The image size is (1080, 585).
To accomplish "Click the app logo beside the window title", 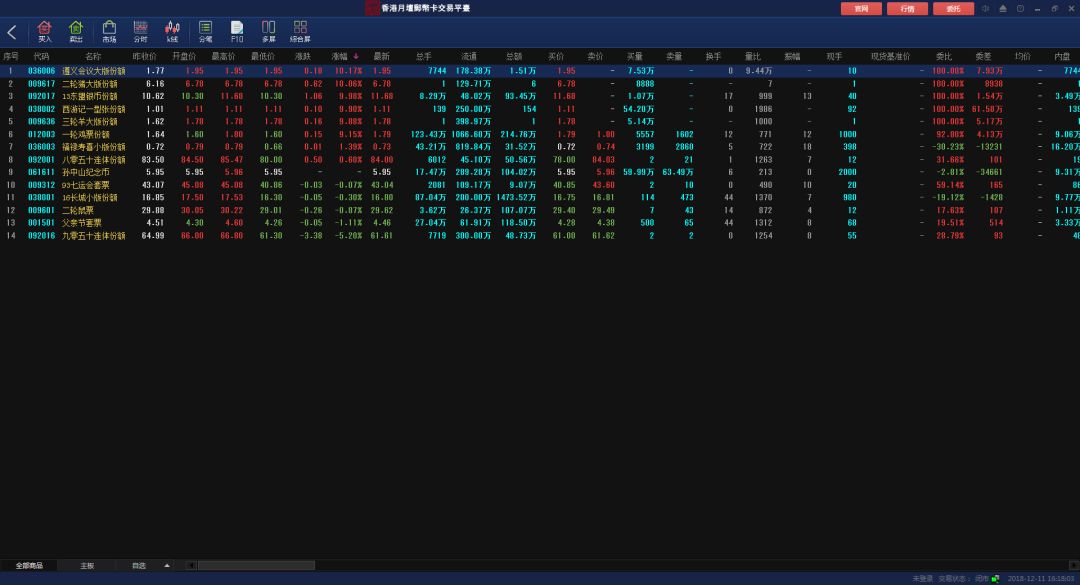I will 372,8.
